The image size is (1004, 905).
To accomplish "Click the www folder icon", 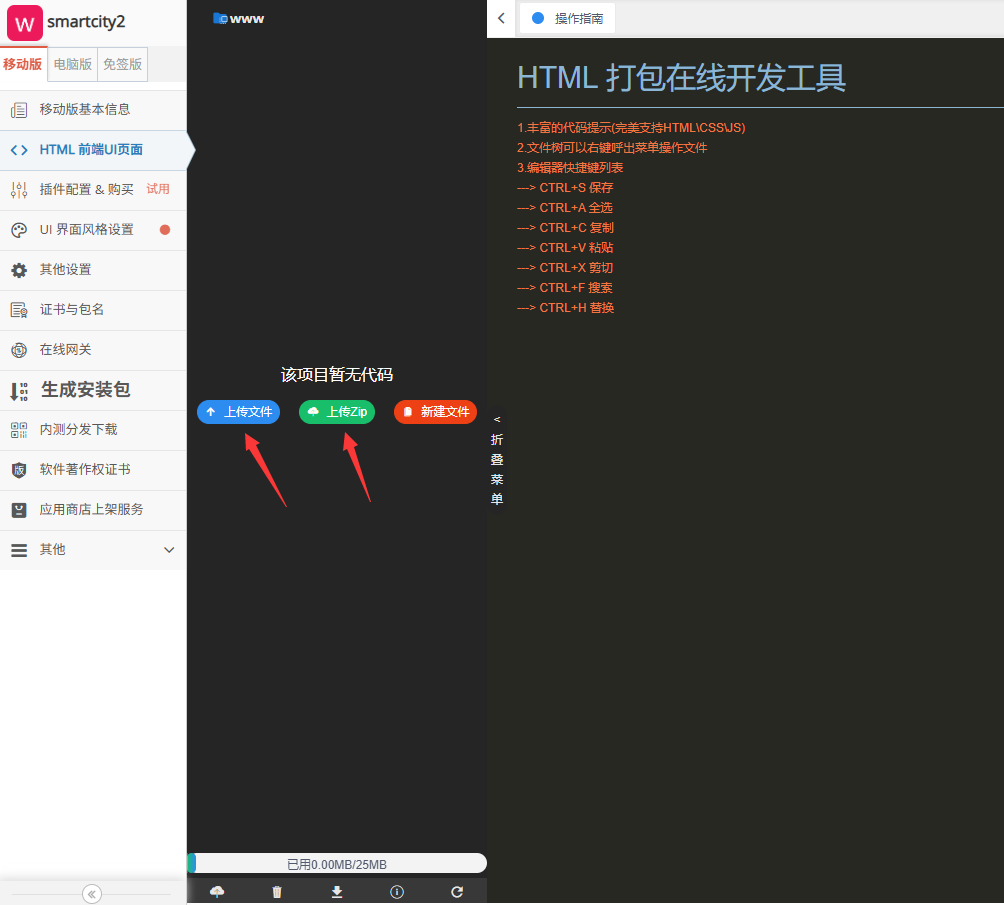I will point(220,18).
